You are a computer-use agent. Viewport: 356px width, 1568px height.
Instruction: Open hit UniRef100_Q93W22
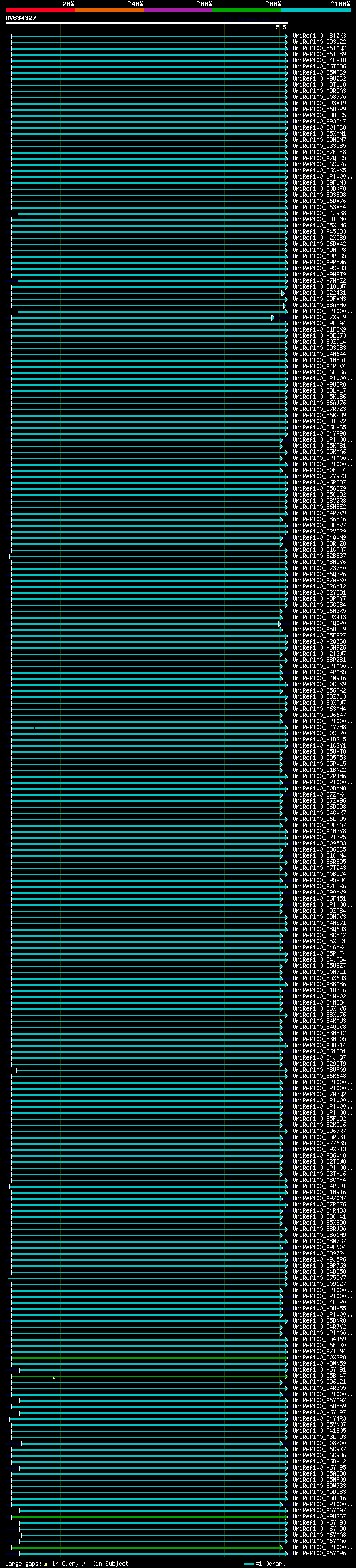tap(319, 42)
